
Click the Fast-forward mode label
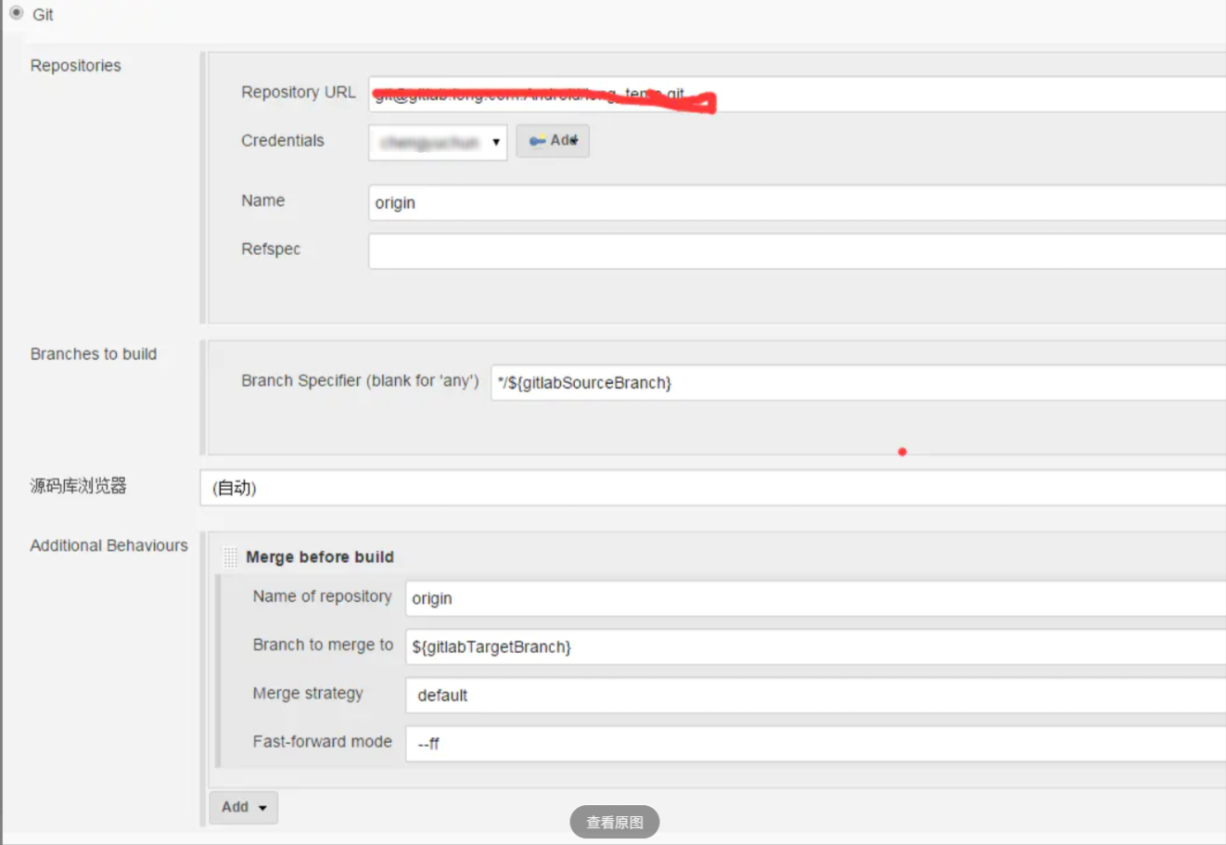[x=322, y=742]
